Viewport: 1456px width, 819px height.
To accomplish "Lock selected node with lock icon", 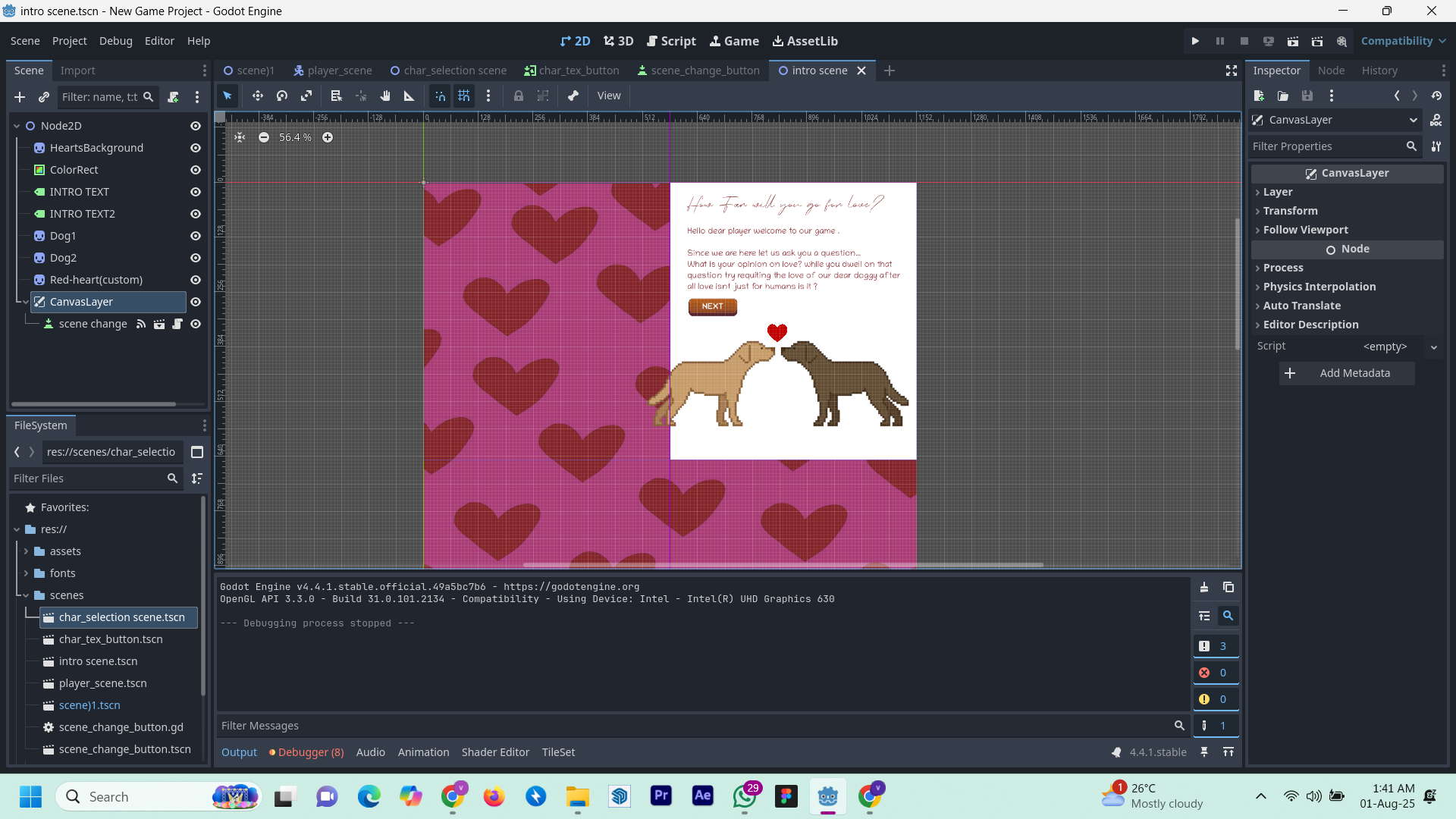I will tap(519, 96).
